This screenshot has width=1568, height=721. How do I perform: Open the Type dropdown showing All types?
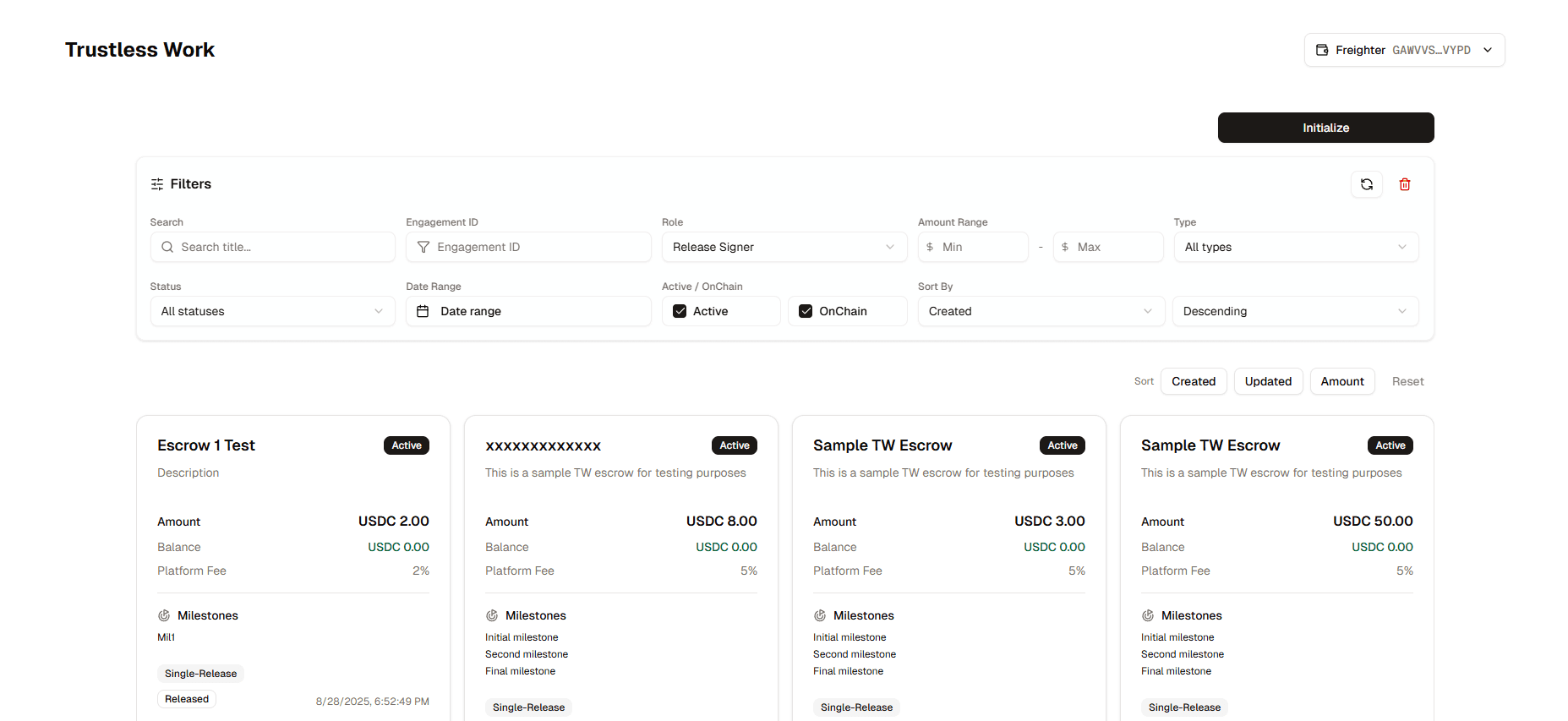click(1296, 247)
